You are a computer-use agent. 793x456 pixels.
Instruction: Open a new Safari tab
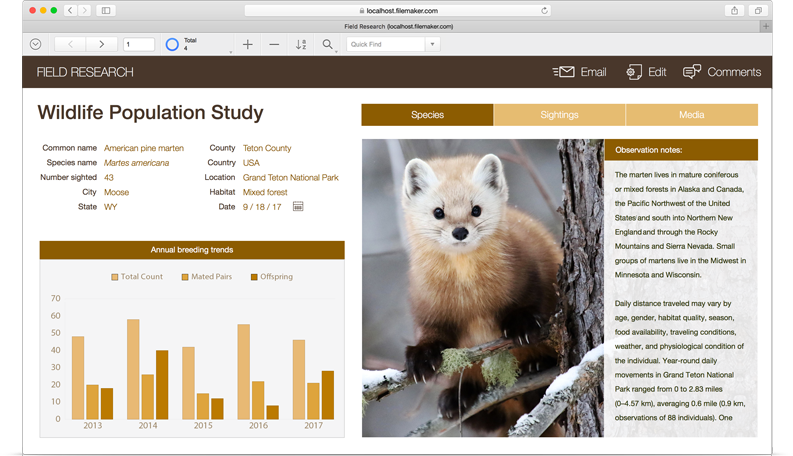point(766,26)
